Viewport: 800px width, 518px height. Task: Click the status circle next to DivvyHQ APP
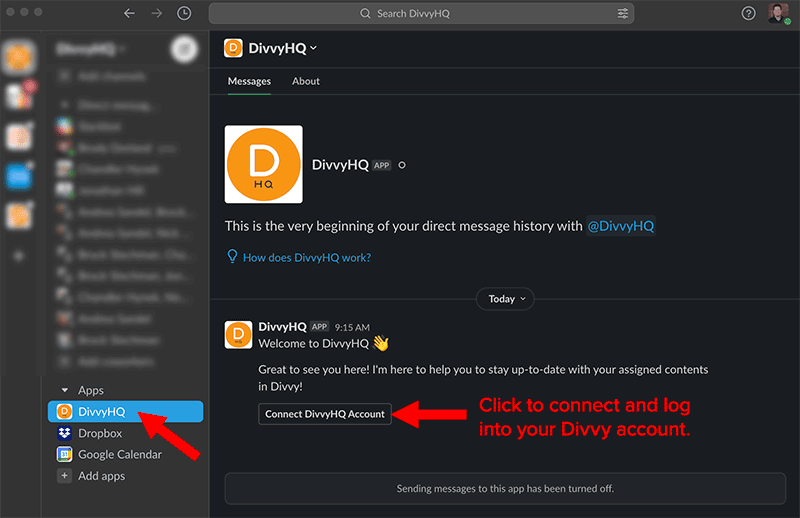click(x=402, y=165)
